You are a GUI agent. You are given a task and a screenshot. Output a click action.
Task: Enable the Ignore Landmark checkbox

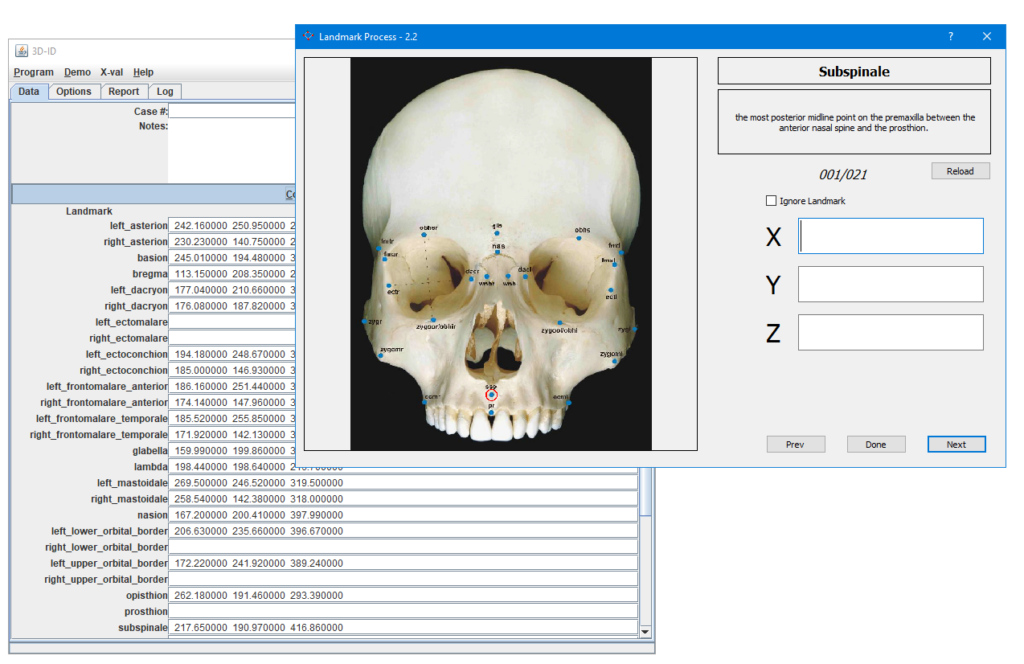pyautogui.click(x=769, y=200)
